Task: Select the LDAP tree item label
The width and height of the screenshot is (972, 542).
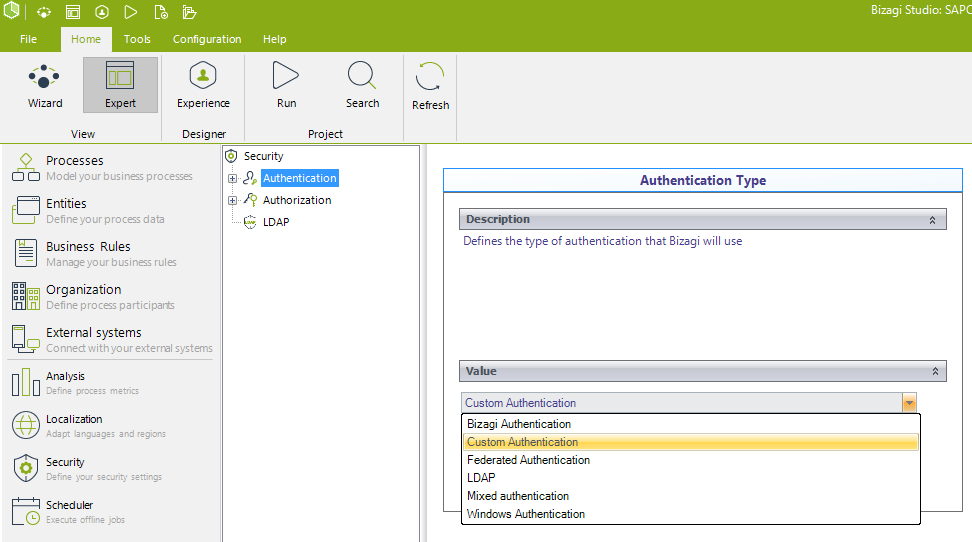Action: [276, 222]
